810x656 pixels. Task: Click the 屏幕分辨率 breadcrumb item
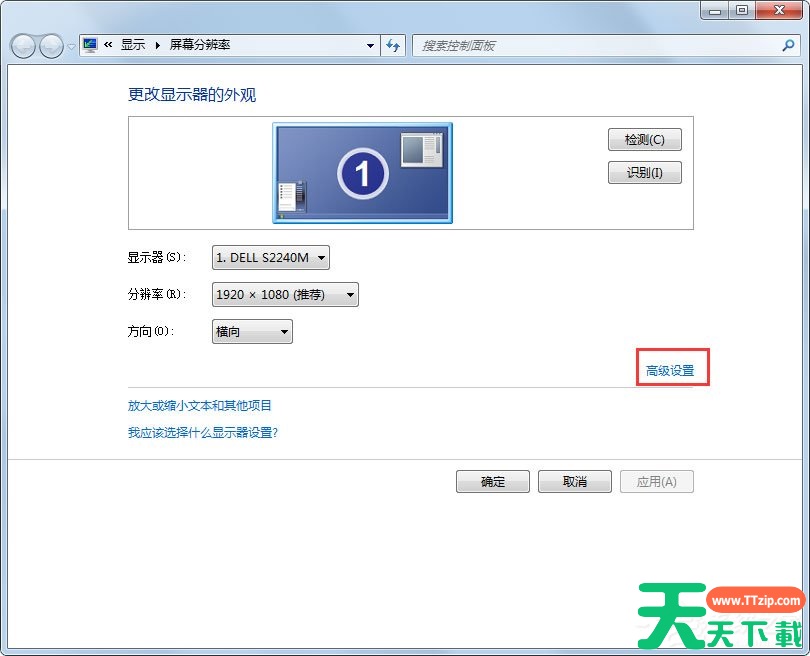pos(200,45)
